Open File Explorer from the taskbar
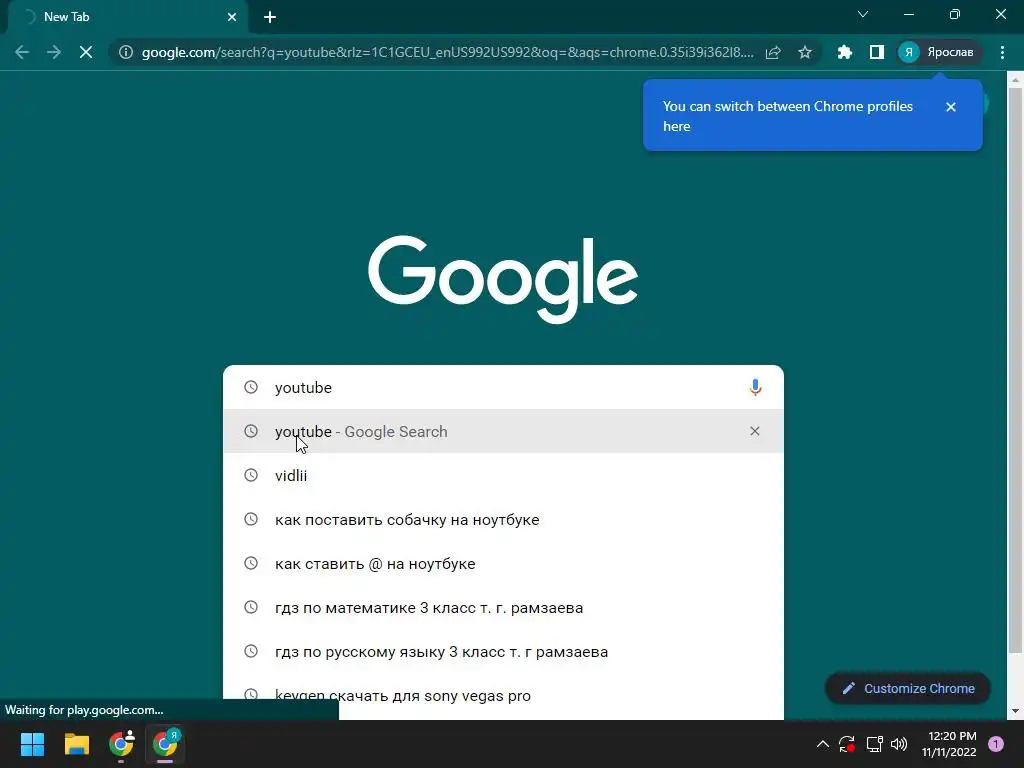 (x=76, y=744)
